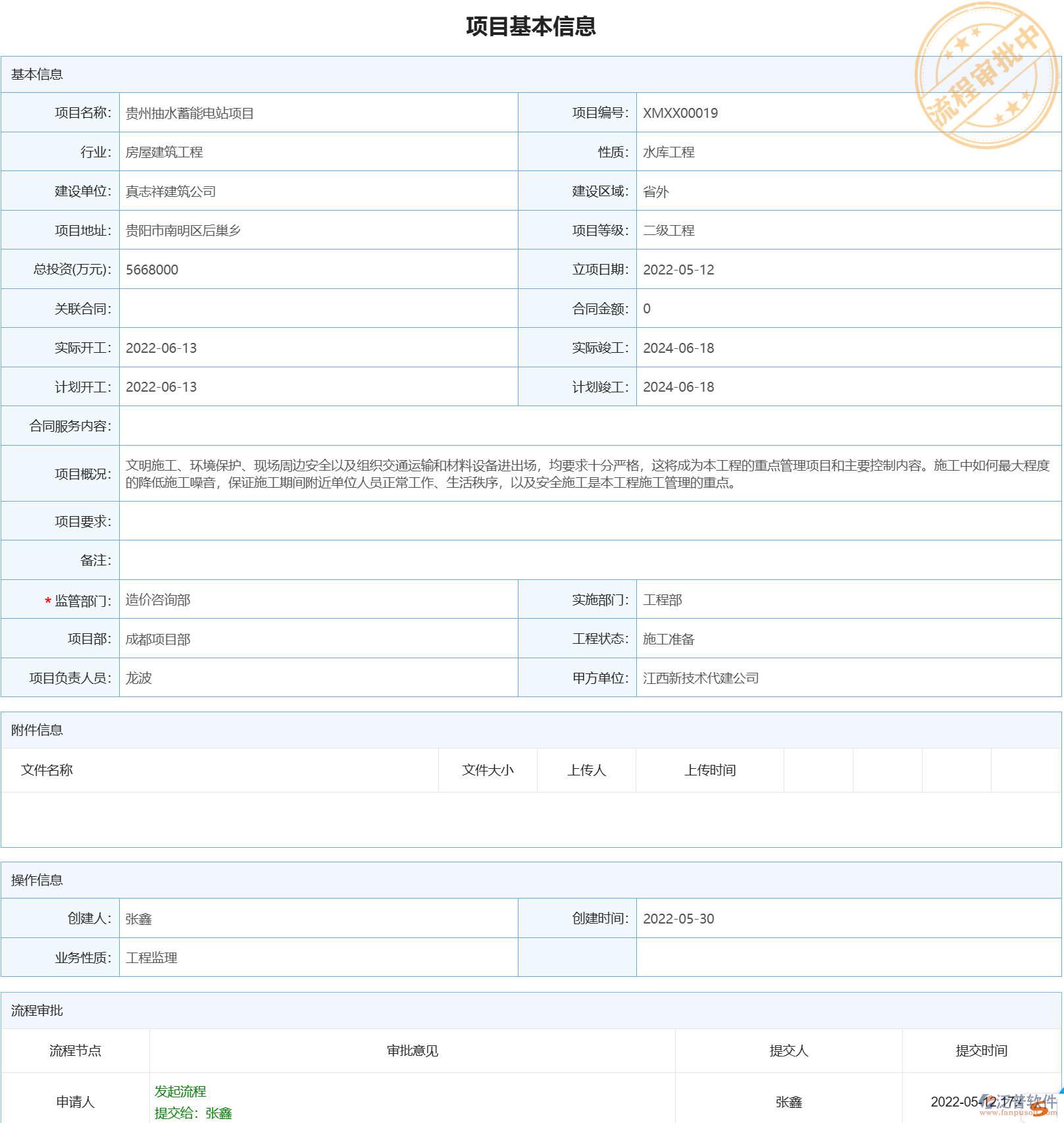The image size is (1064, 1123).
Task: Select the 基本信息 section header
Action: point(36,74)
